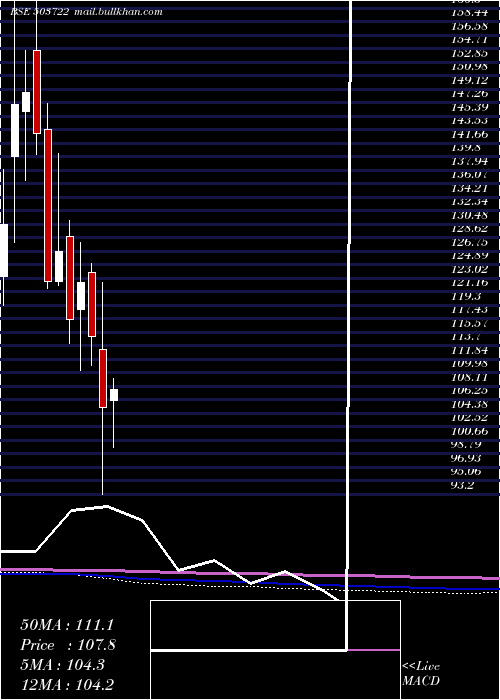Select the 145.39 price axis label
Image resolution: width=500 pixels, height=700 pixels.
(x=469, y=107)
